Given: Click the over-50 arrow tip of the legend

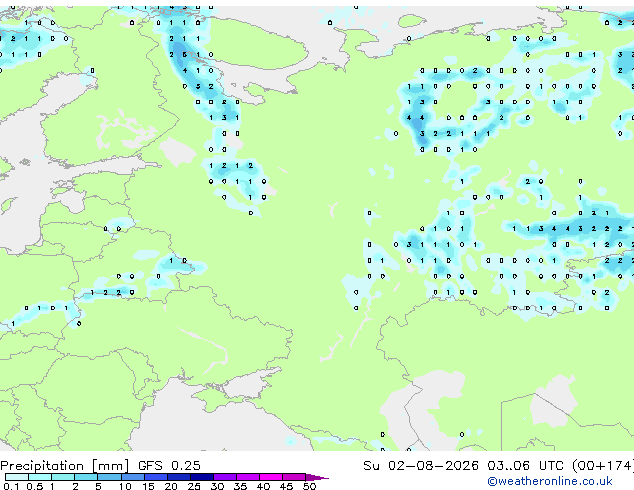Looking at the screenshot, I should tap(317, 477).
